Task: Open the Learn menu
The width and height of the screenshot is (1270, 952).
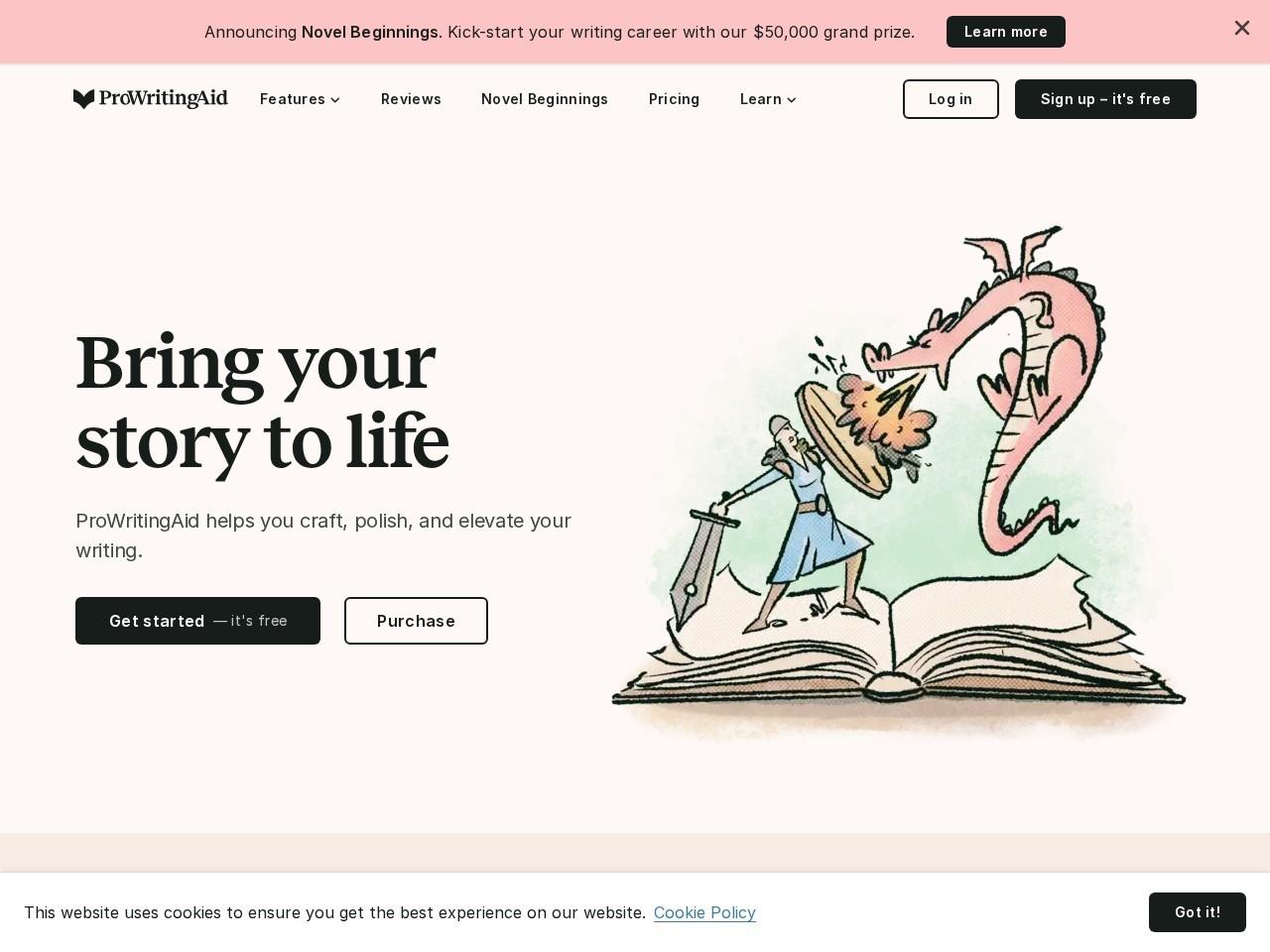Action: pyautogui.click(x=768, y=99)
